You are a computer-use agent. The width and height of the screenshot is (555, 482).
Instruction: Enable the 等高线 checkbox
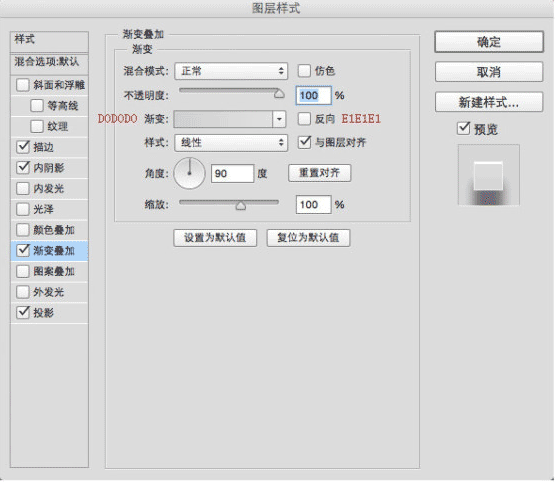(x=37, y=105)
